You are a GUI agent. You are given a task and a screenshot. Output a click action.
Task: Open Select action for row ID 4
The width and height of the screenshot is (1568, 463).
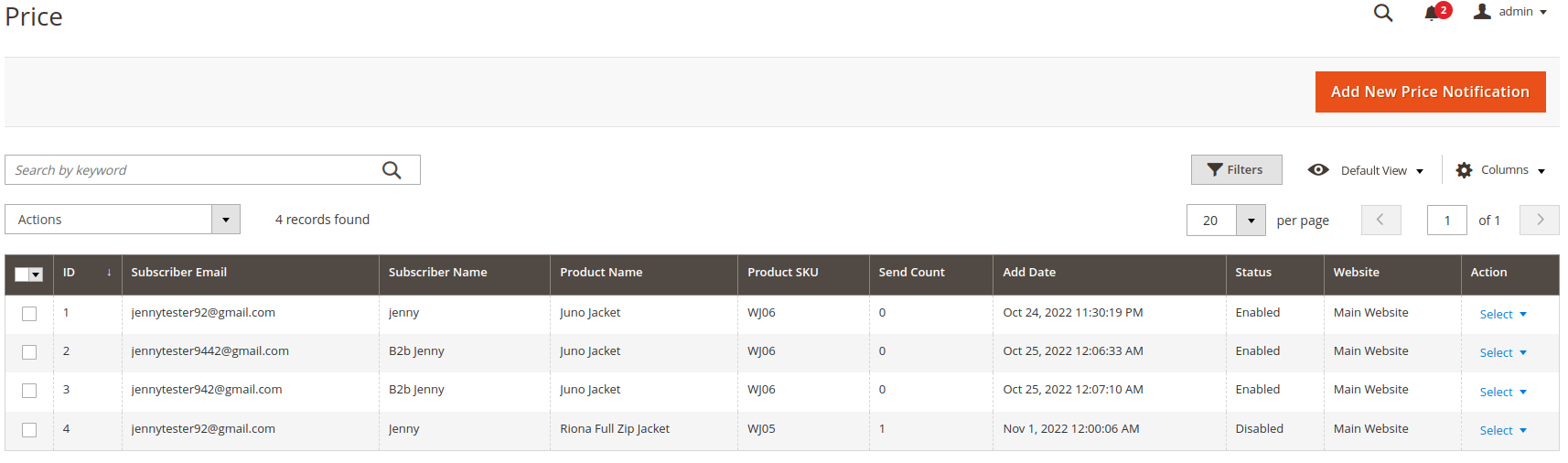point(1503,430)
